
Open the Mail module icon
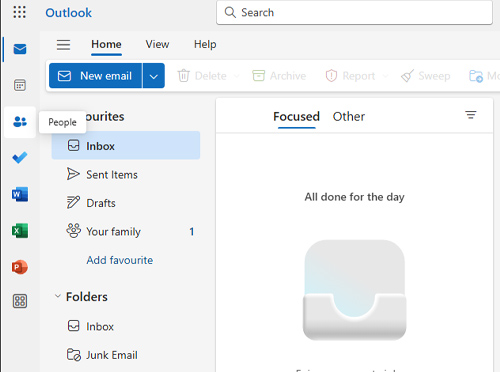click(x=20, y=49)
